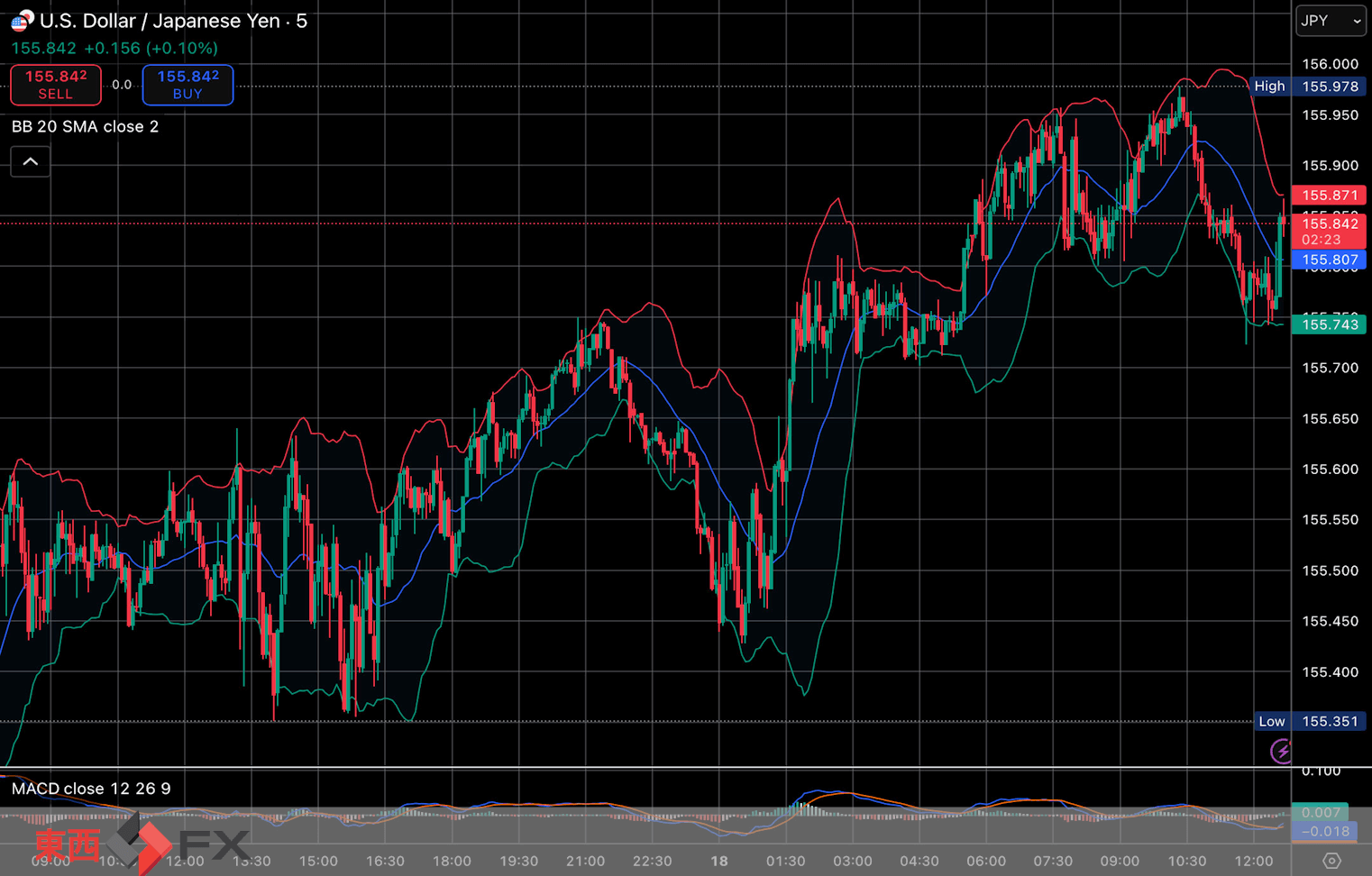Viewport: 1372px width, 876px height.
Task: Click the blue 155.807 basis price tag
Action: 1329,260
